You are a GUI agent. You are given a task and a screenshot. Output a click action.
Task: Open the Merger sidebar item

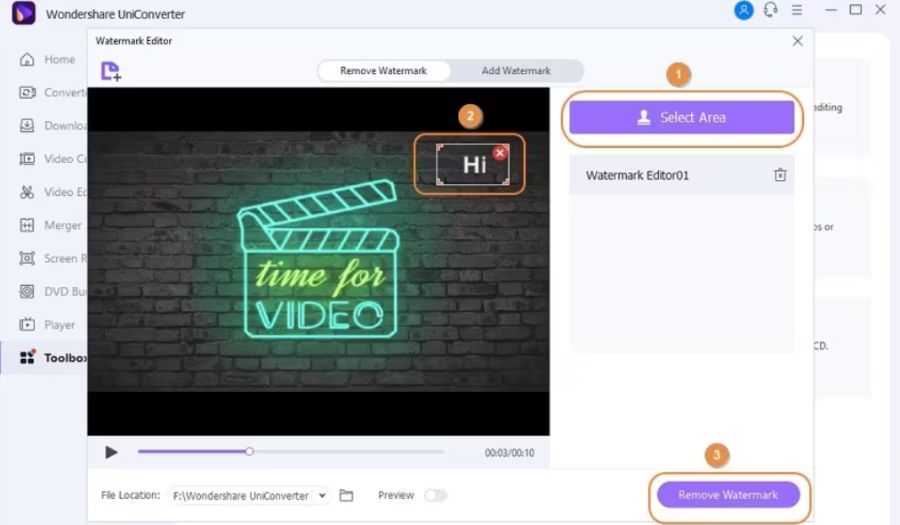tap(51, 225)
